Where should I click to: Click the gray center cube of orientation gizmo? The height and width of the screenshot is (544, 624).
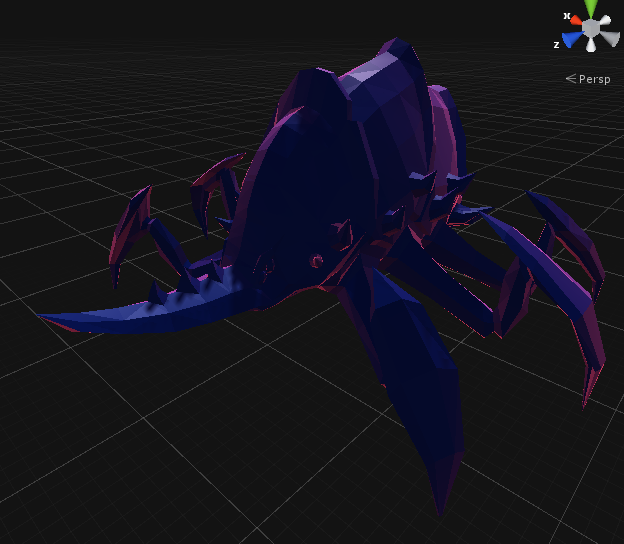click(591, 28)
